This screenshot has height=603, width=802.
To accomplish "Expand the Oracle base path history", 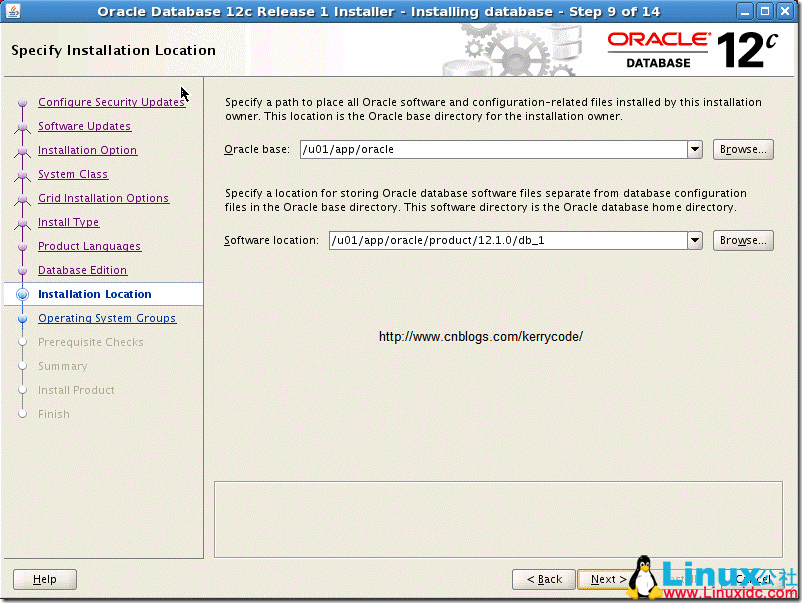I will coord(694,149).
